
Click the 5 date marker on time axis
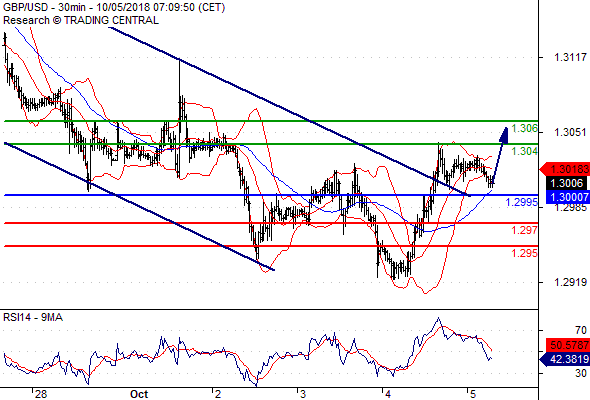click(473, 394)
